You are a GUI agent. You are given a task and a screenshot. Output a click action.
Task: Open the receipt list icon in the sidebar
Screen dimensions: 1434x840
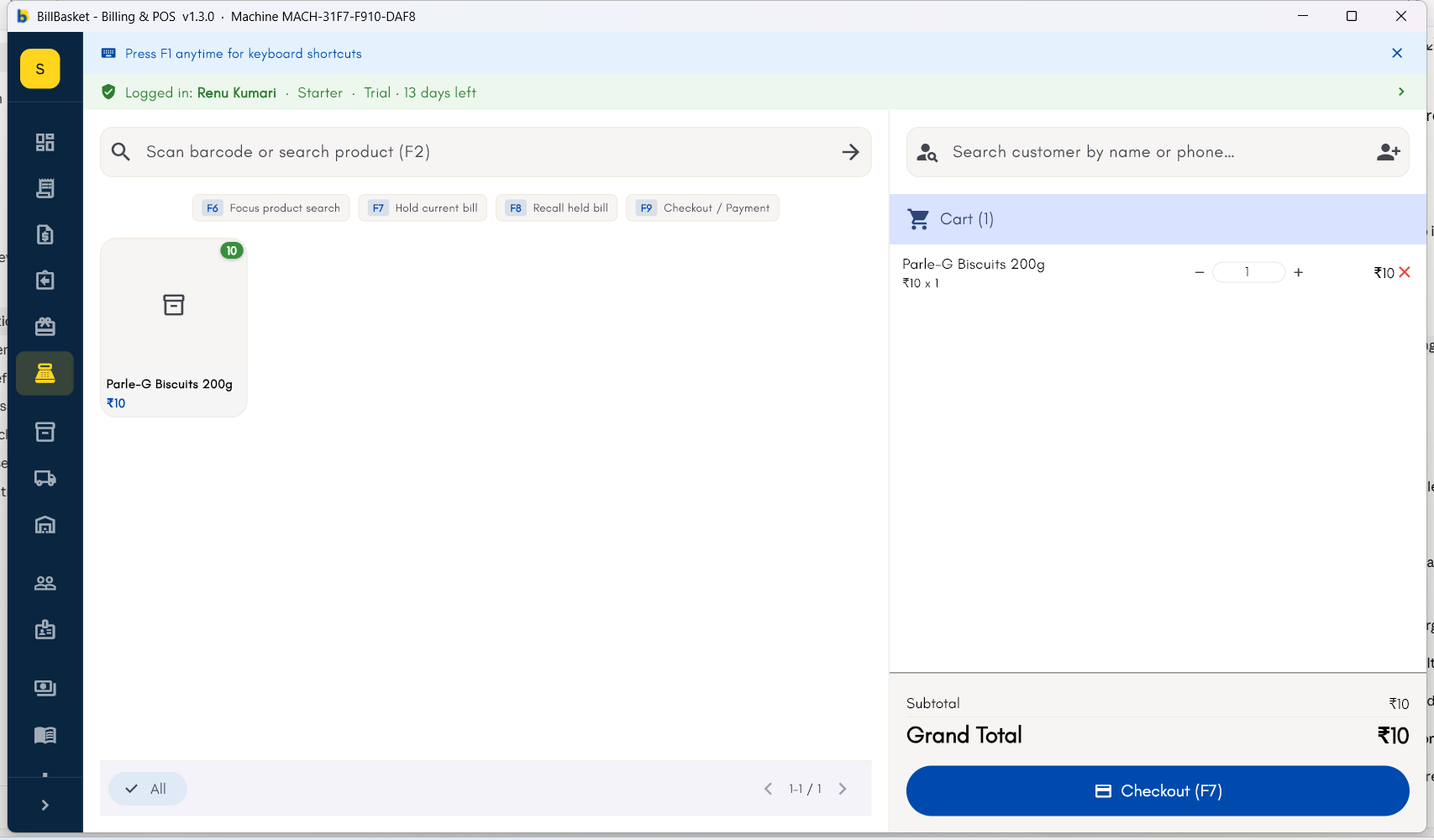point(45,188)
